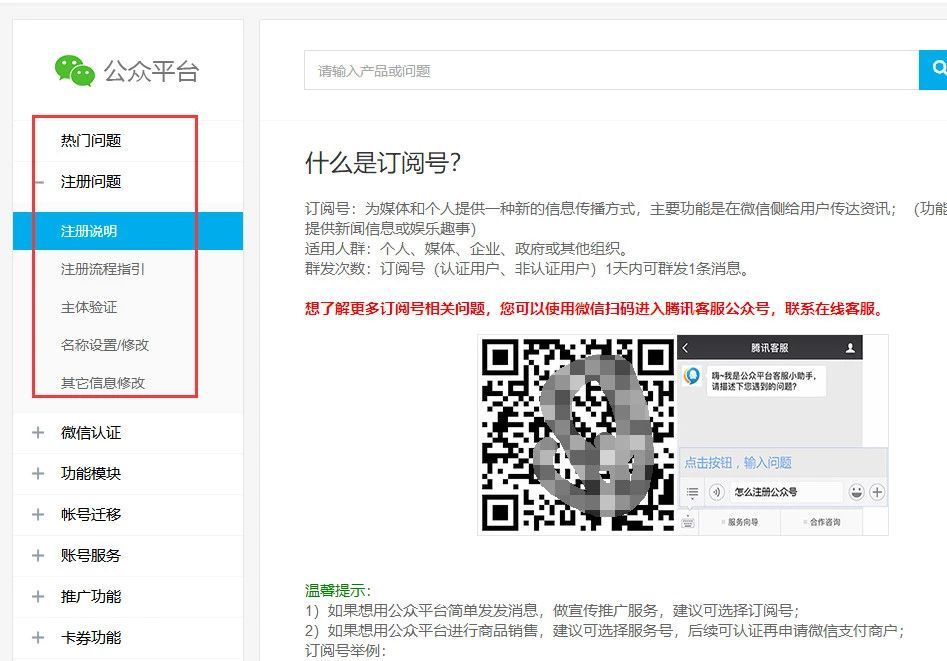
Task: Open the 热门问题 sidebar section
Action: click(91, 141)
